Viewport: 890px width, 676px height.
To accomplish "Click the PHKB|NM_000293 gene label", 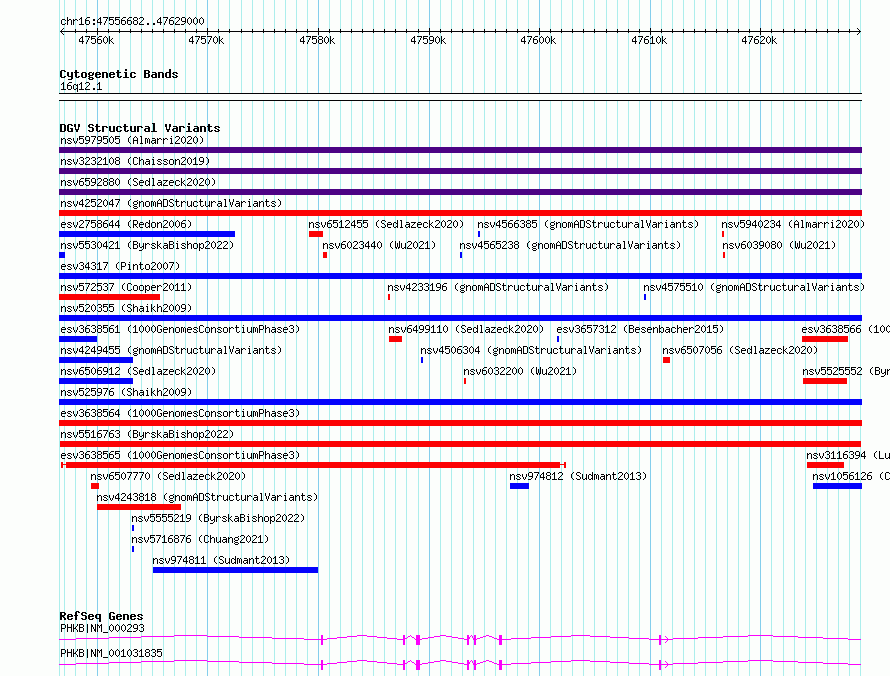I will (x=102, y=628).
